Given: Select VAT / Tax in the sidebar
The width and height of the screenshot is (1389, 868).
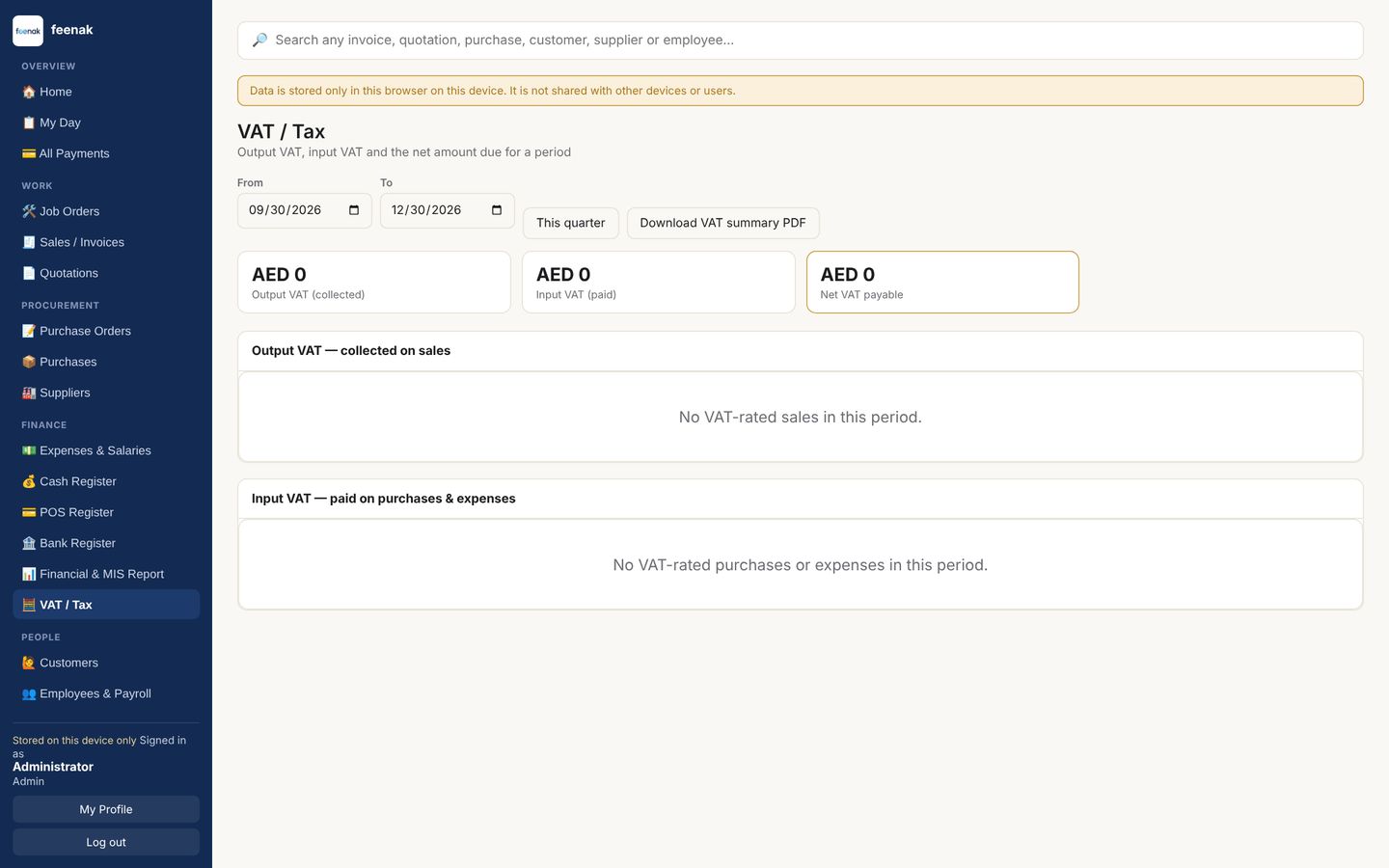Looking at the screenshot, I should tap(106, 605).
